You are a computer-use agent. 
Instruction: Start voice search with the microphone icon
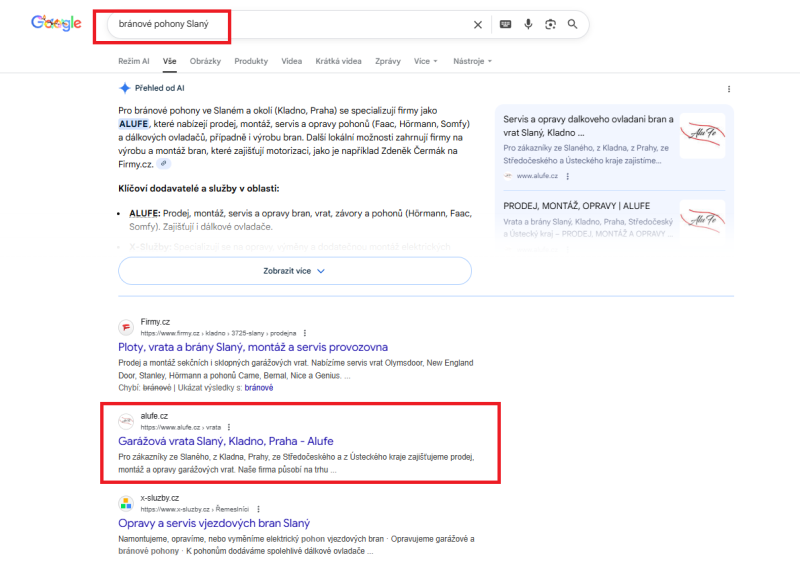pos(528,24)
